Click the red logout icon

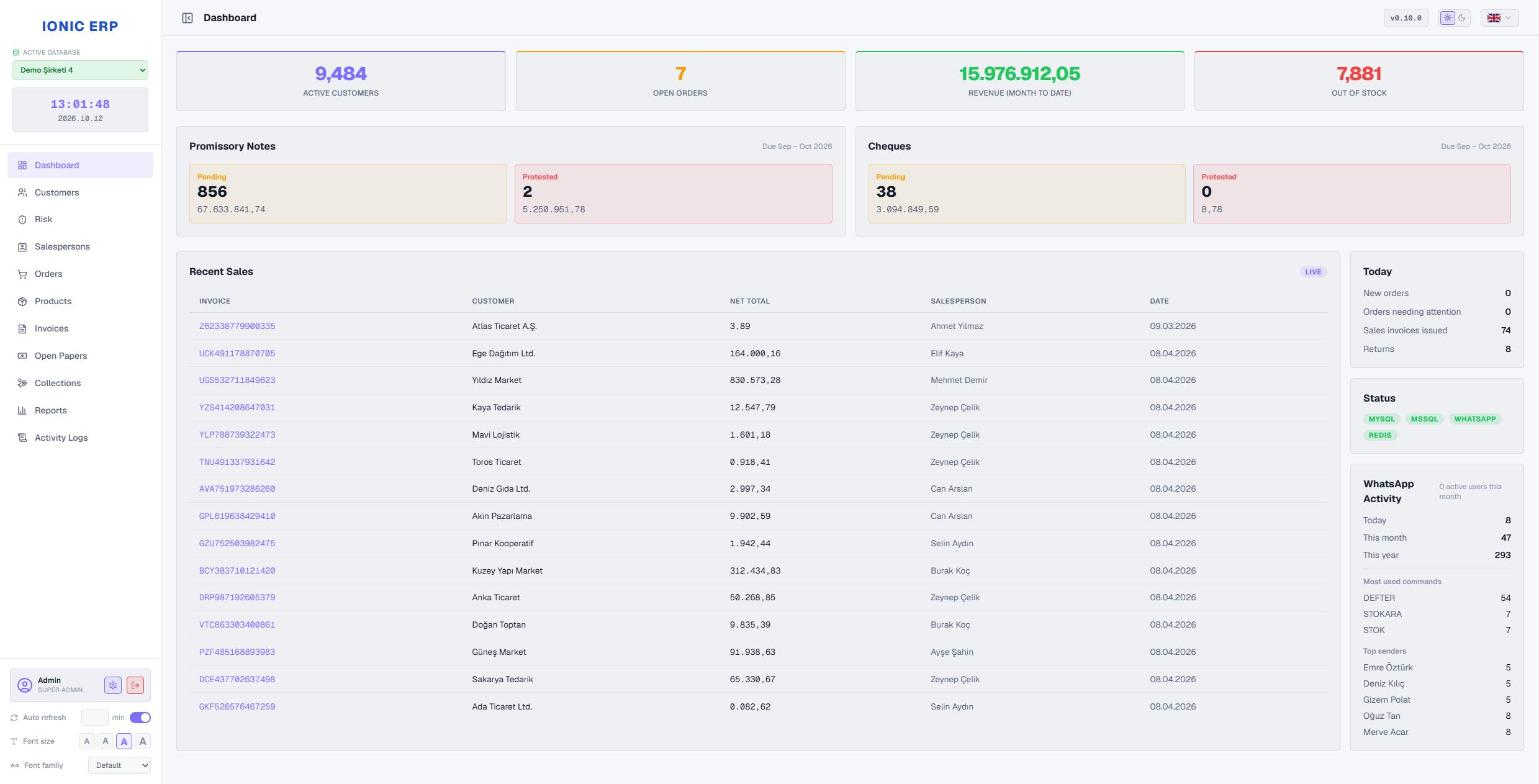[x=135, y=685]
